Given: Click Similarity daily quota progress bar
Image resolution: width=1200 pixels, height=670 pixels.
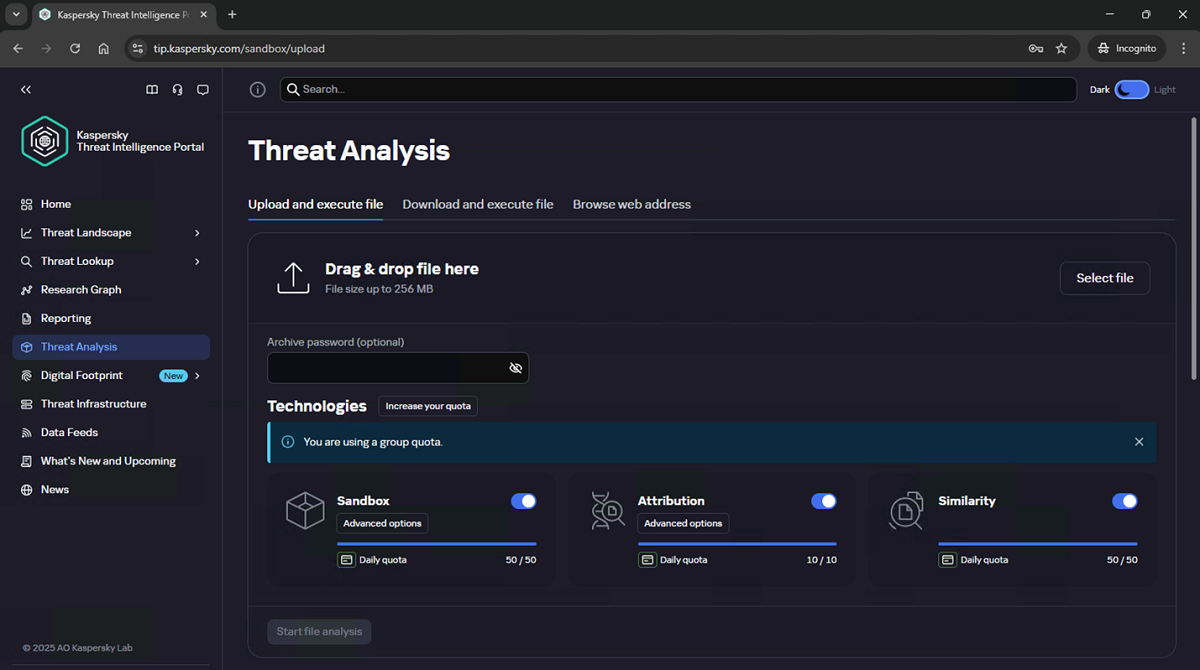Looking at the screenshot, I should (1038, 544).
